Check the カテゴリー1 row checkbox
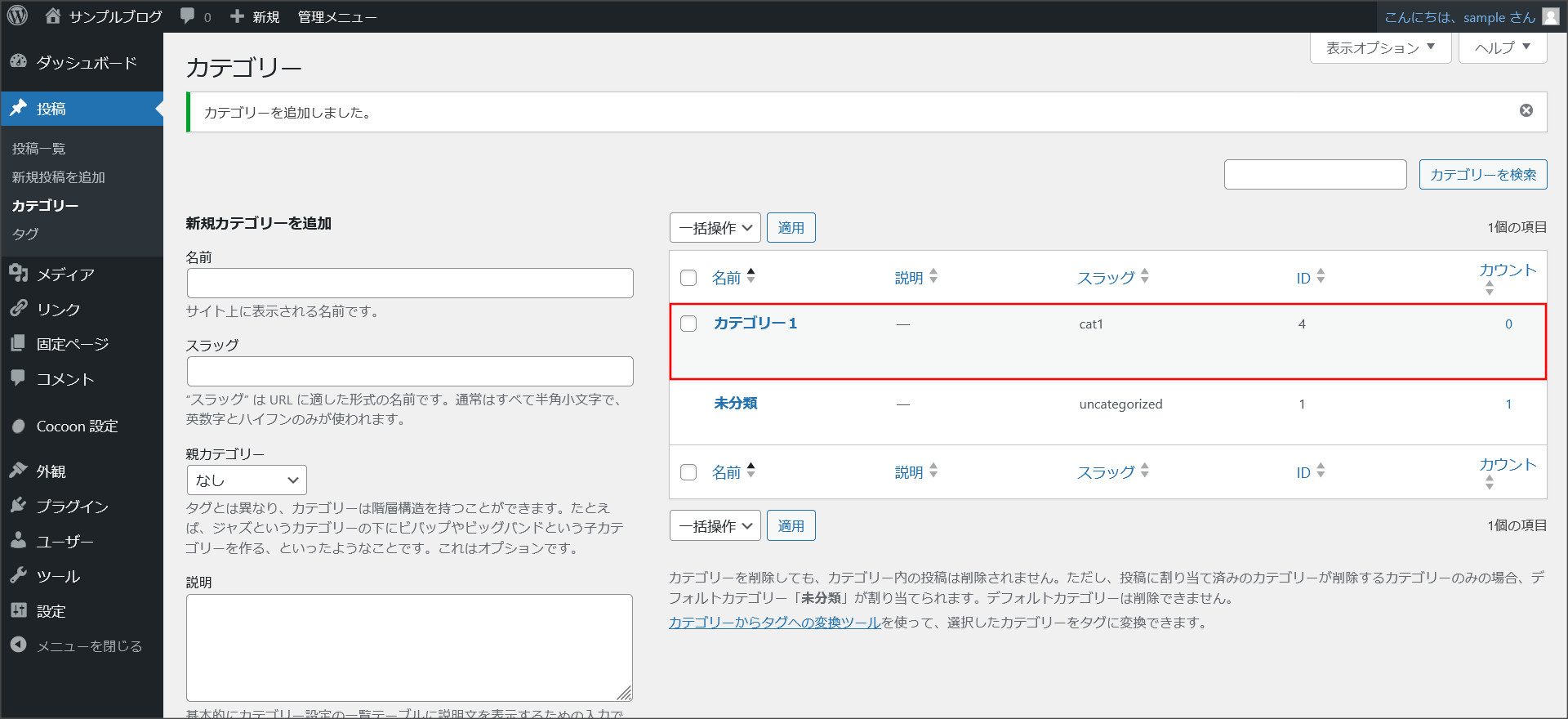Image resolution: width=1568 pixels, height=719 pixels. click(x=688, y=324)
